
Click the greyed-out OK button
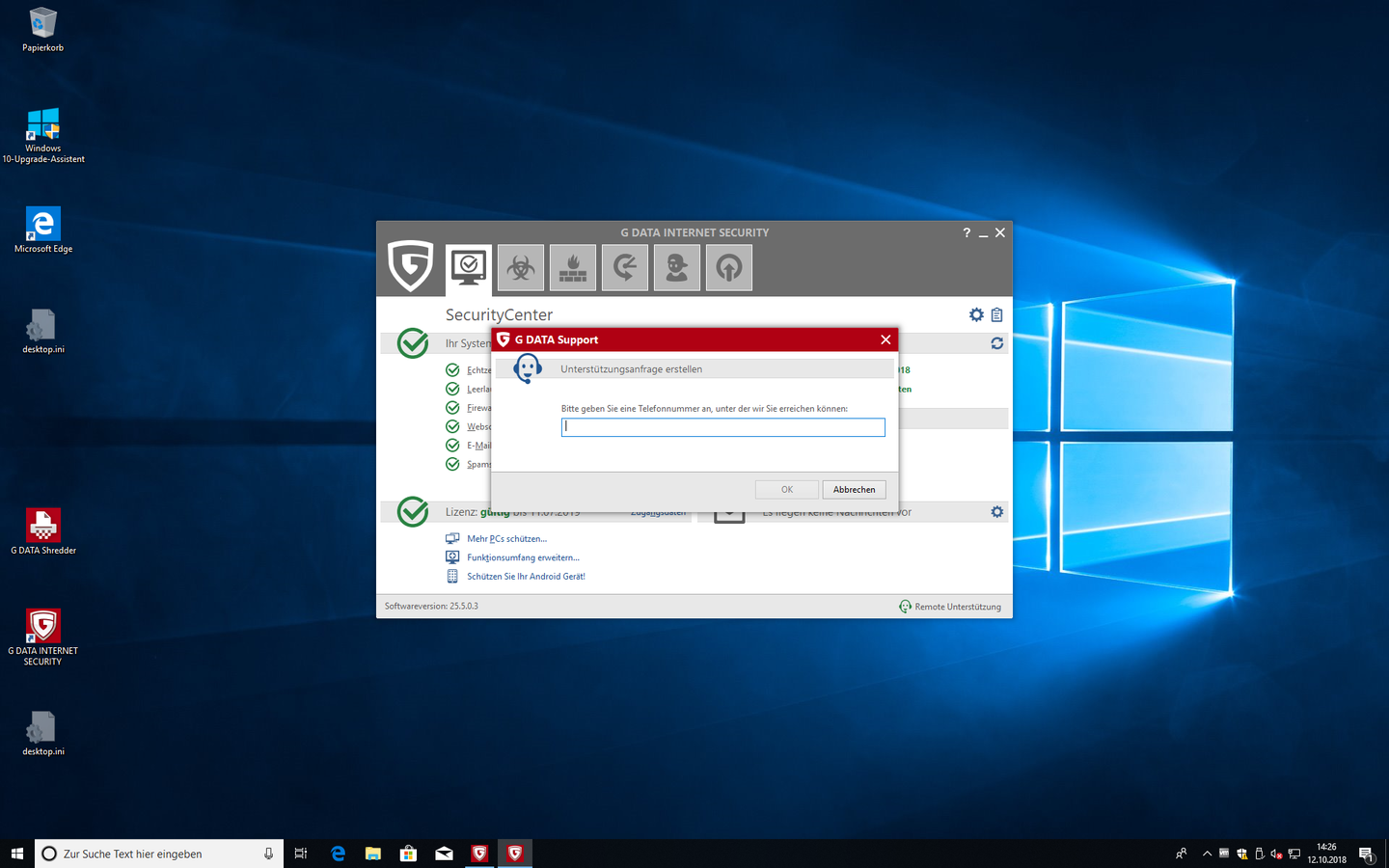(x=787, y=490)
